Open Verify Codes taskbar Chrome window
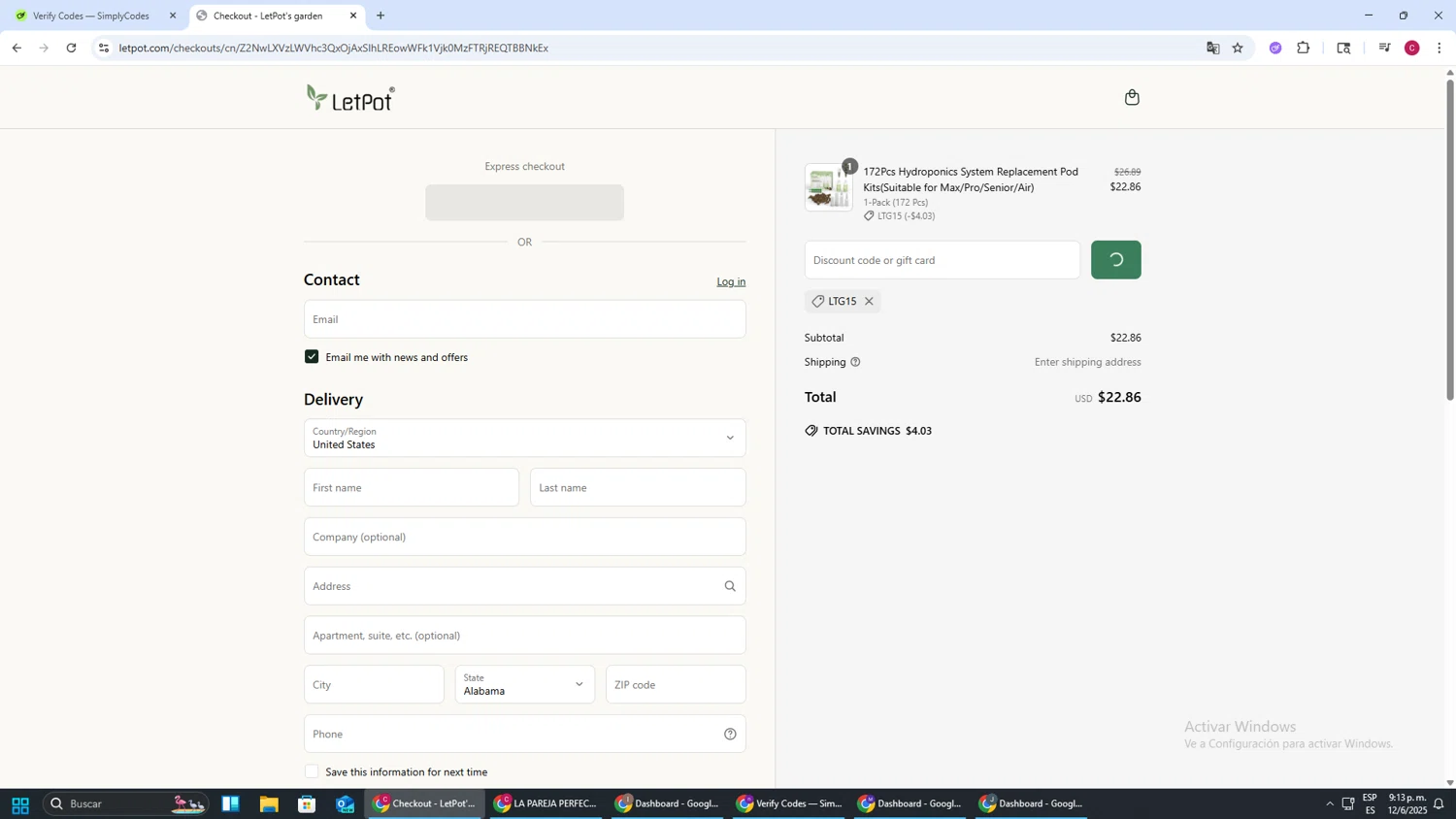 click(x=789, y=804)
